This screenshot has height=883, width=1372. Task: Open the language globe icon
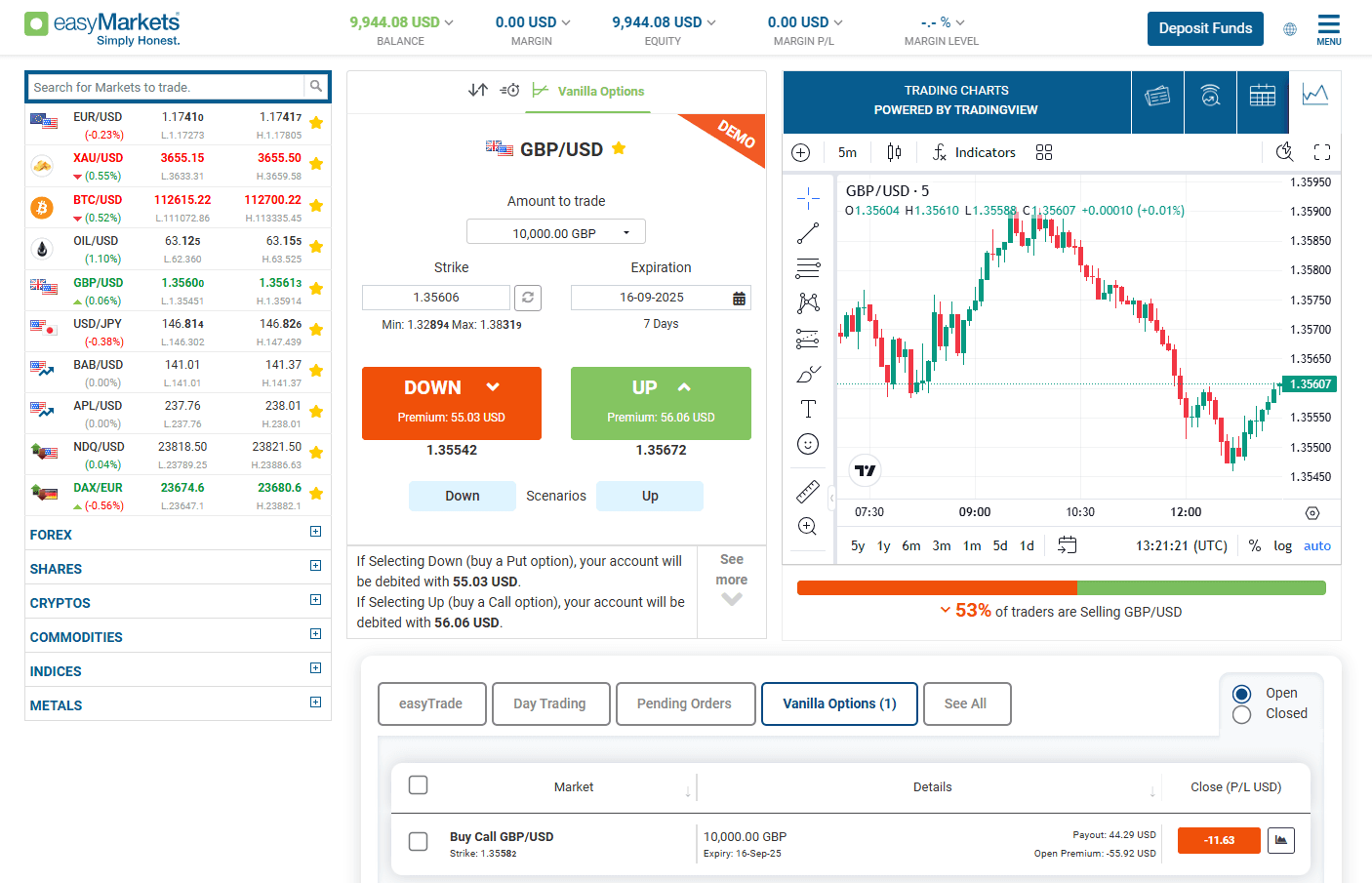1290,29
